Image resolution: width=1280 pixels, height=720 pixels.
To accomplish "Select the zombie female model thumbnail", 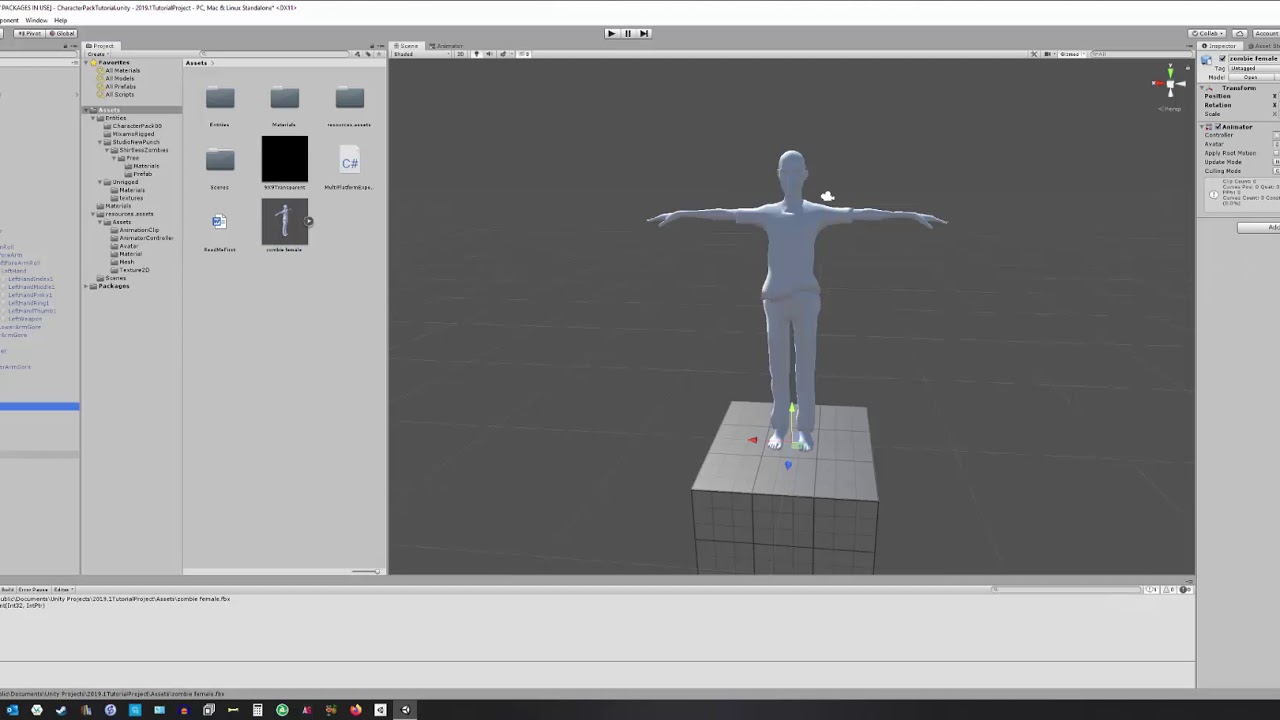I will 285,222.
